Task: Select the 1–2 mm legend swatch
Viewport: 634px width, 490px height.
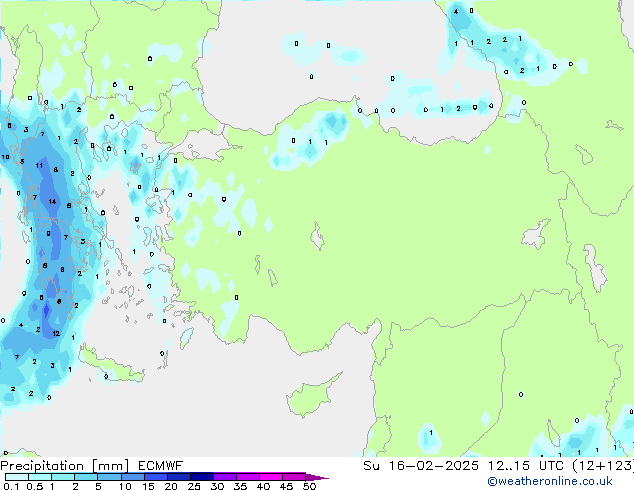Action: [63, 477]
